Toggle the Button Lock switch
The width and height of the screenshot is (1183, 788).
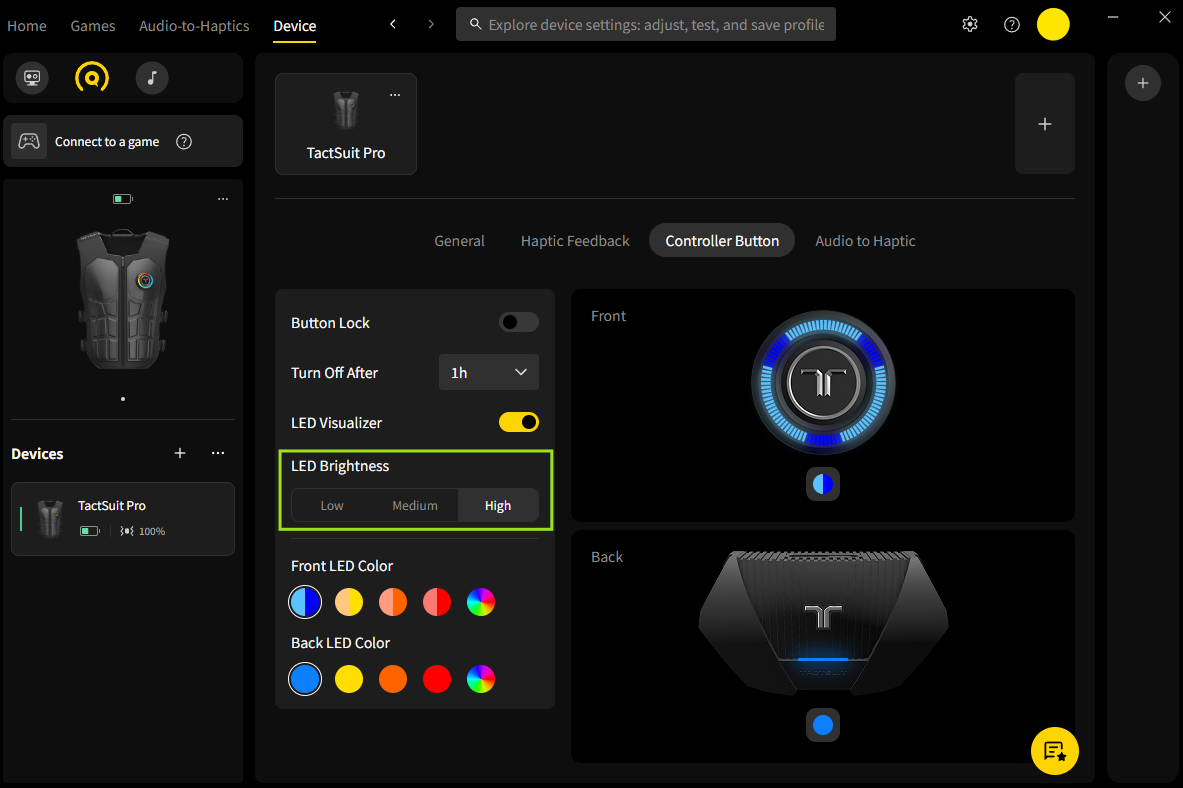(518, 322)
